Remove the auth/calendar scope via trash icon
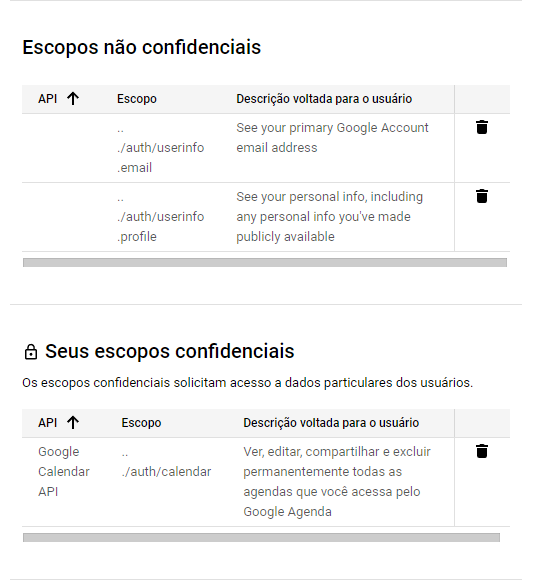This screenshot has height=588, width=536. coord(482,452)
